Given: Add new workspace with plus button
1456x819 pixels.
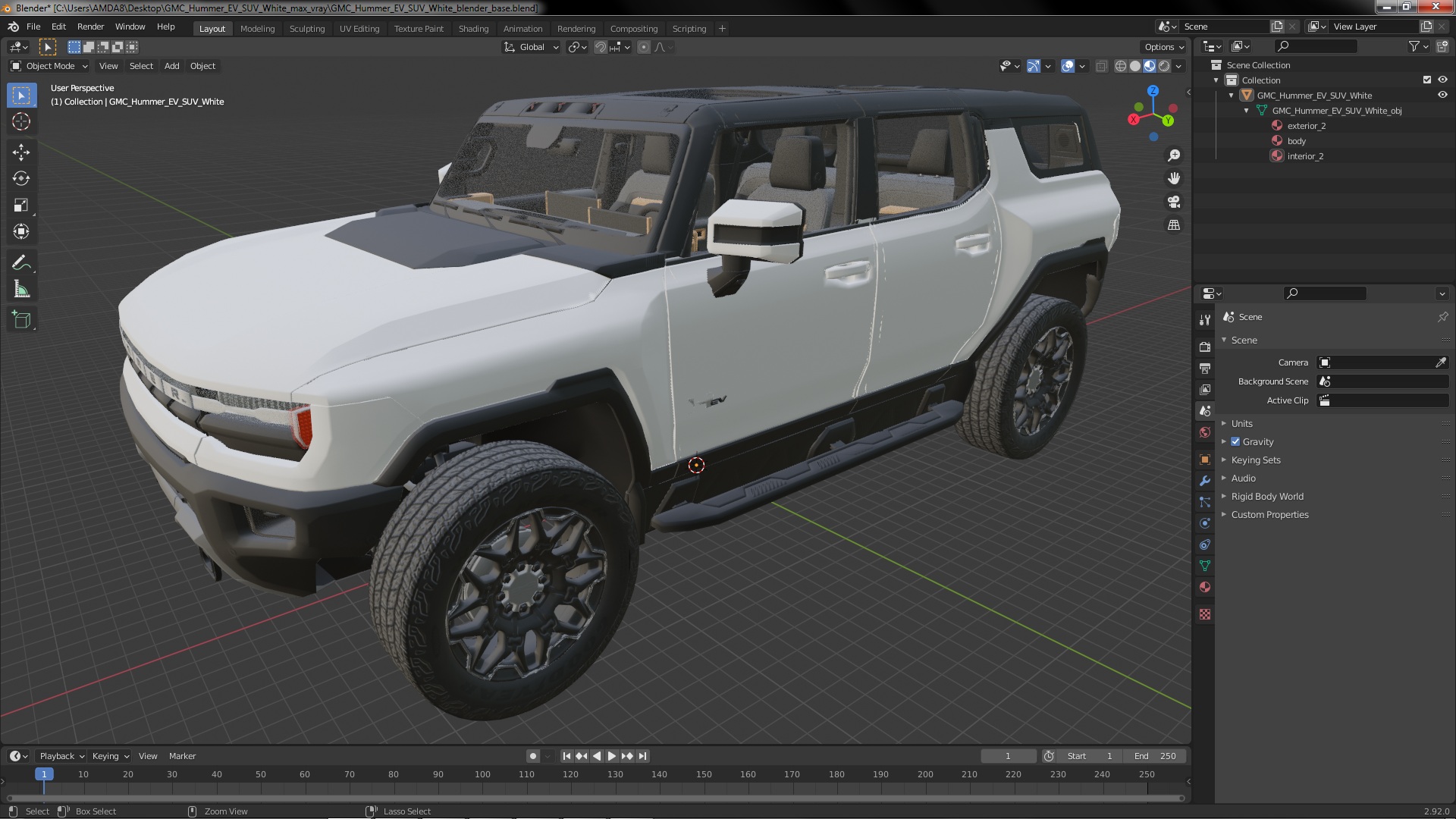Looking at the screenshot, I should pos(722,29).
